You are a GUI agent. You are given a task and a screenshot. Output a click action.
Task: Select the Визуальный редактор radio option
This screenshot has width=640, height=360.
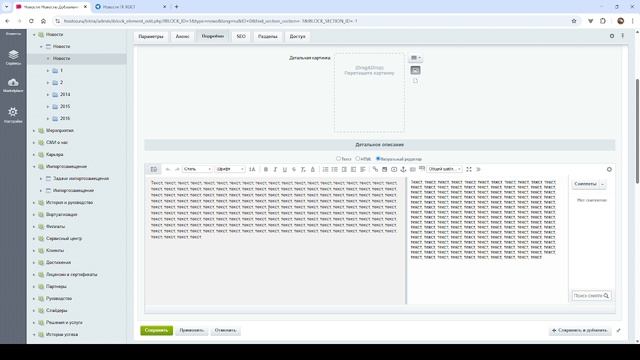tap(378, 158)
